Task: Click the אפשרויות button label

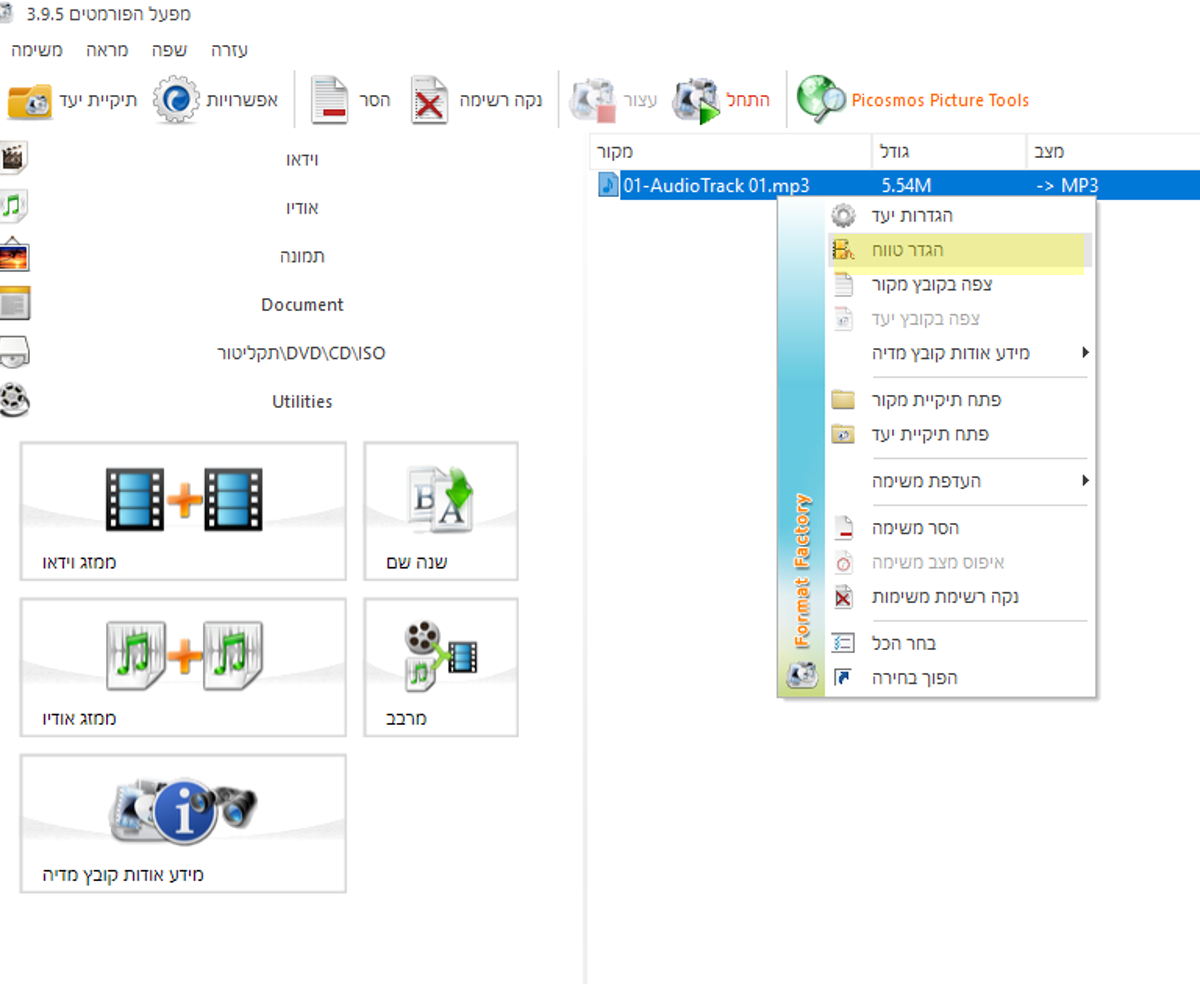Action: point(242,100)
